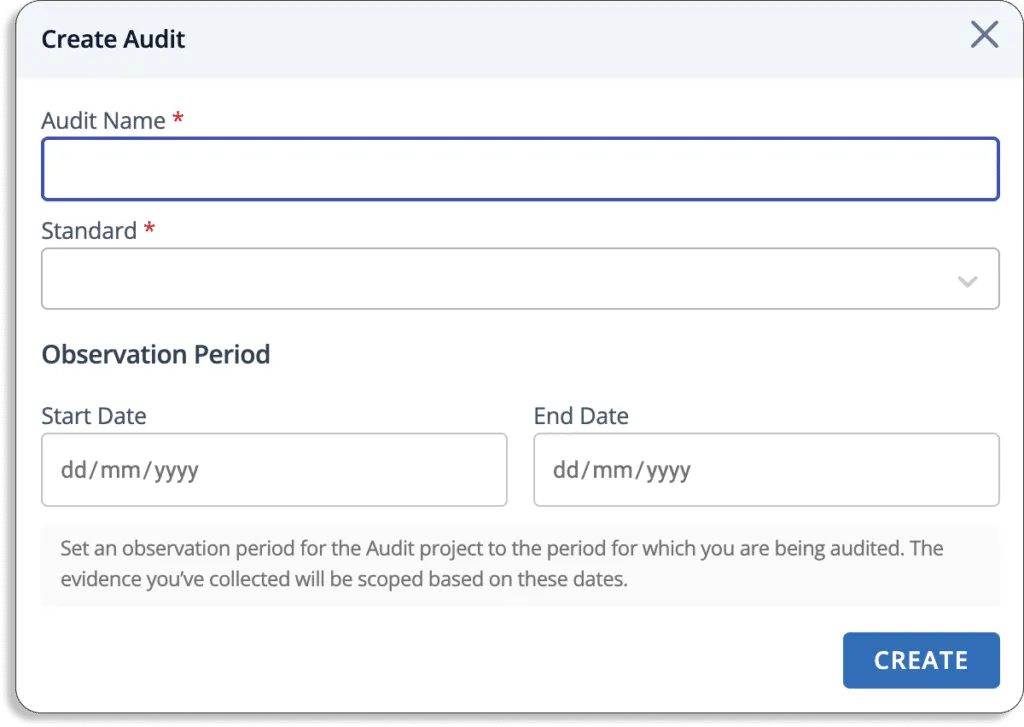Open the Standard dropdown field

tap(500, 279)
